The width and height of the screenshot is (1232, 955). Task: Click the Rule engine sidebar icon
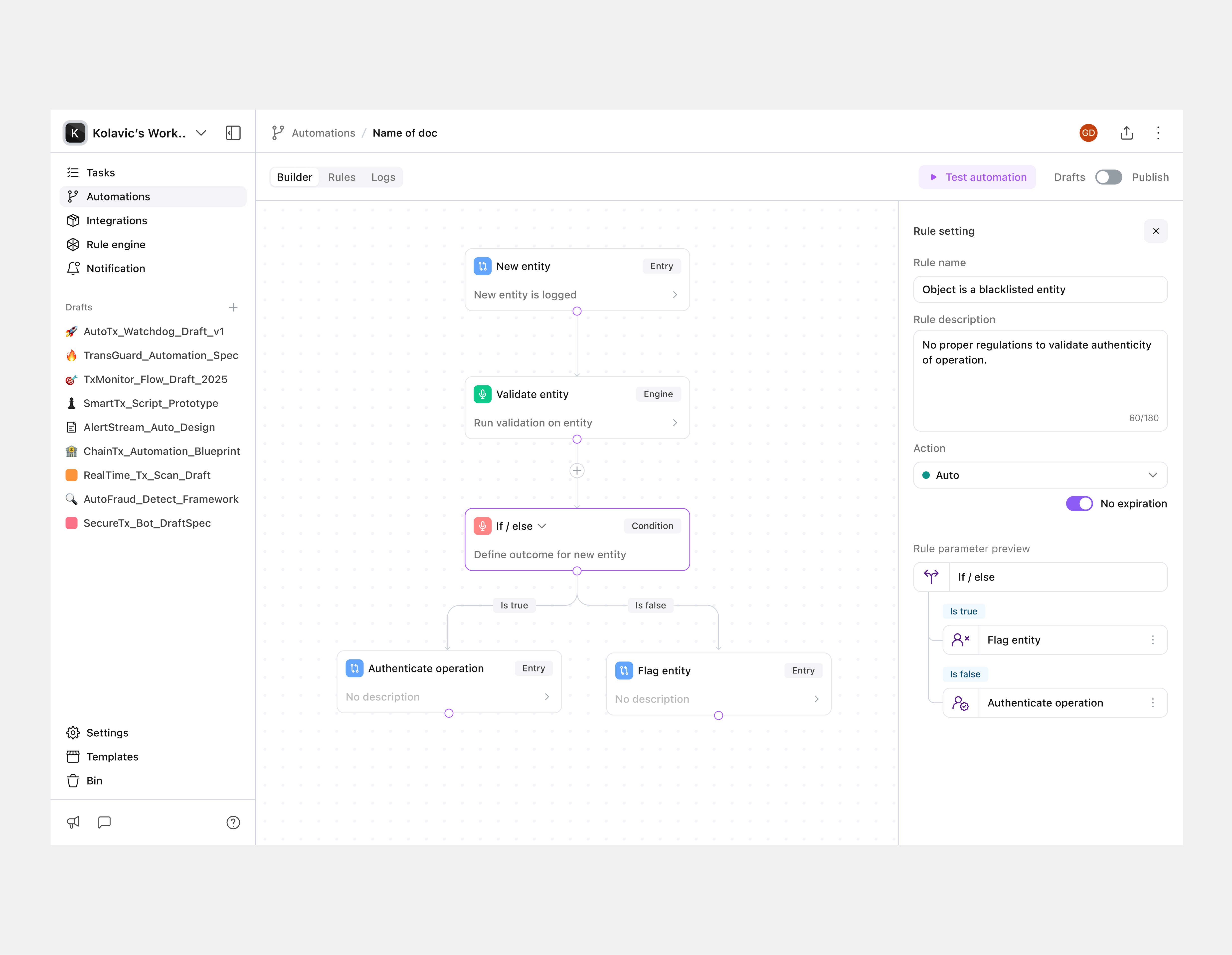coord(73,244)
